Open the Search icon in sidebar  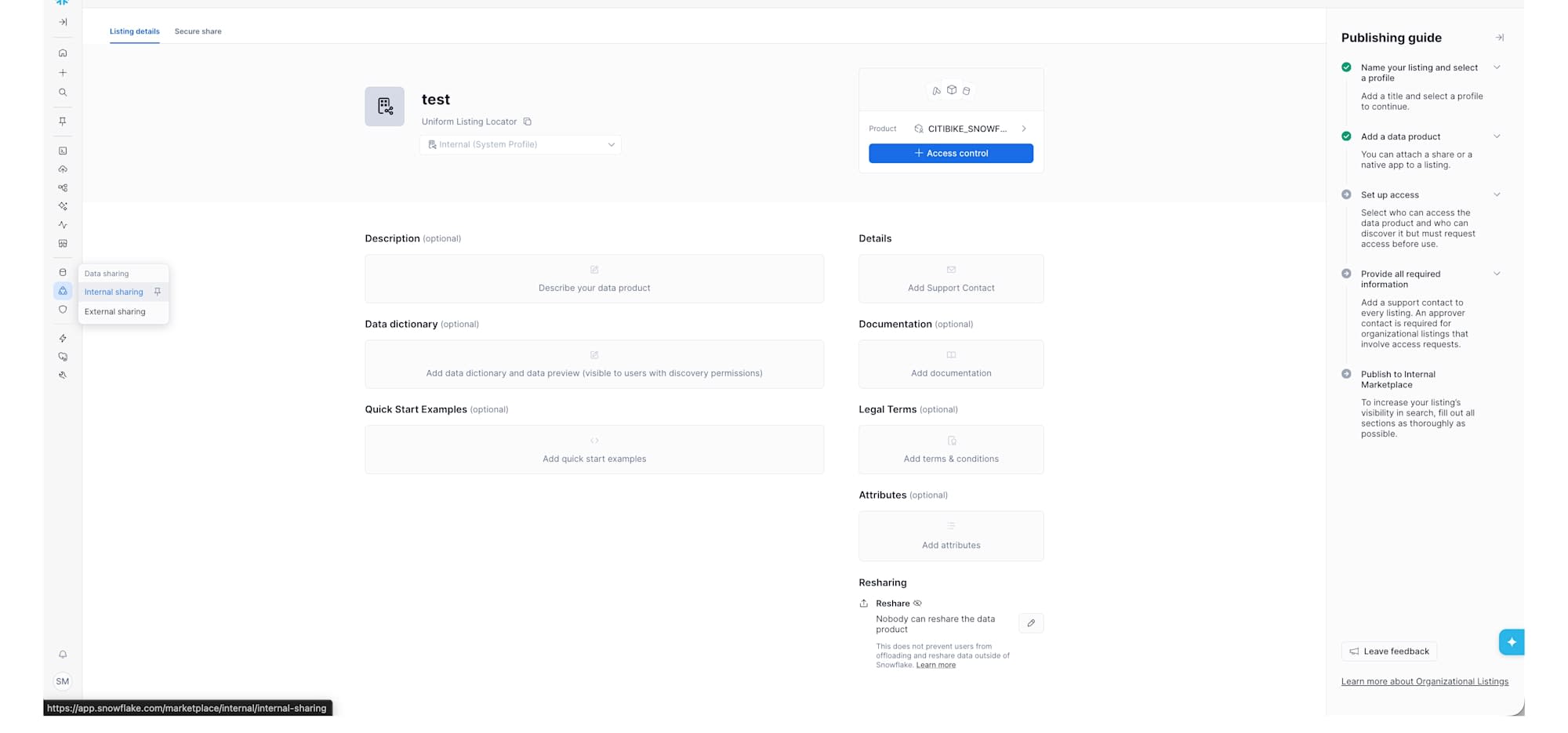(63, 93)
